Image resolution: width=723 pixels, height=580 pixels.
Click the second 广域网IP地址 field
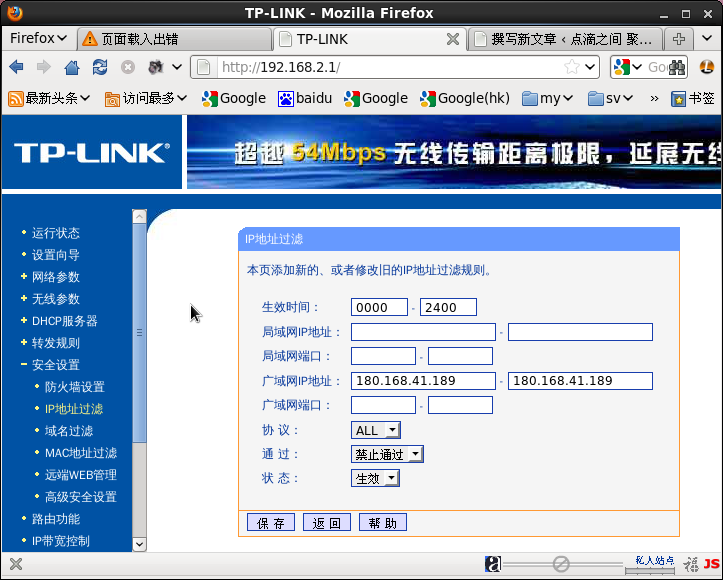(580, 381)
